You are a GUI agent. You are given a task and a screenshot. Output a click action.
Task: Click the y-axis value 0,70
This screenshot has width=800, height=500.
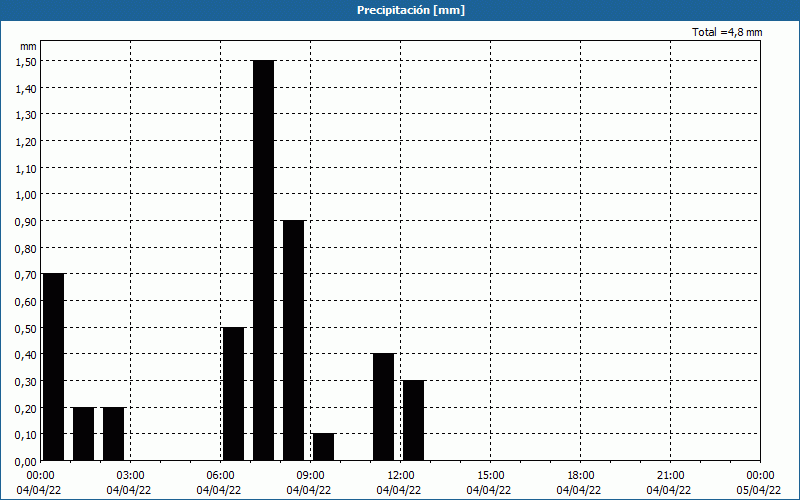(x=26, y=275)
